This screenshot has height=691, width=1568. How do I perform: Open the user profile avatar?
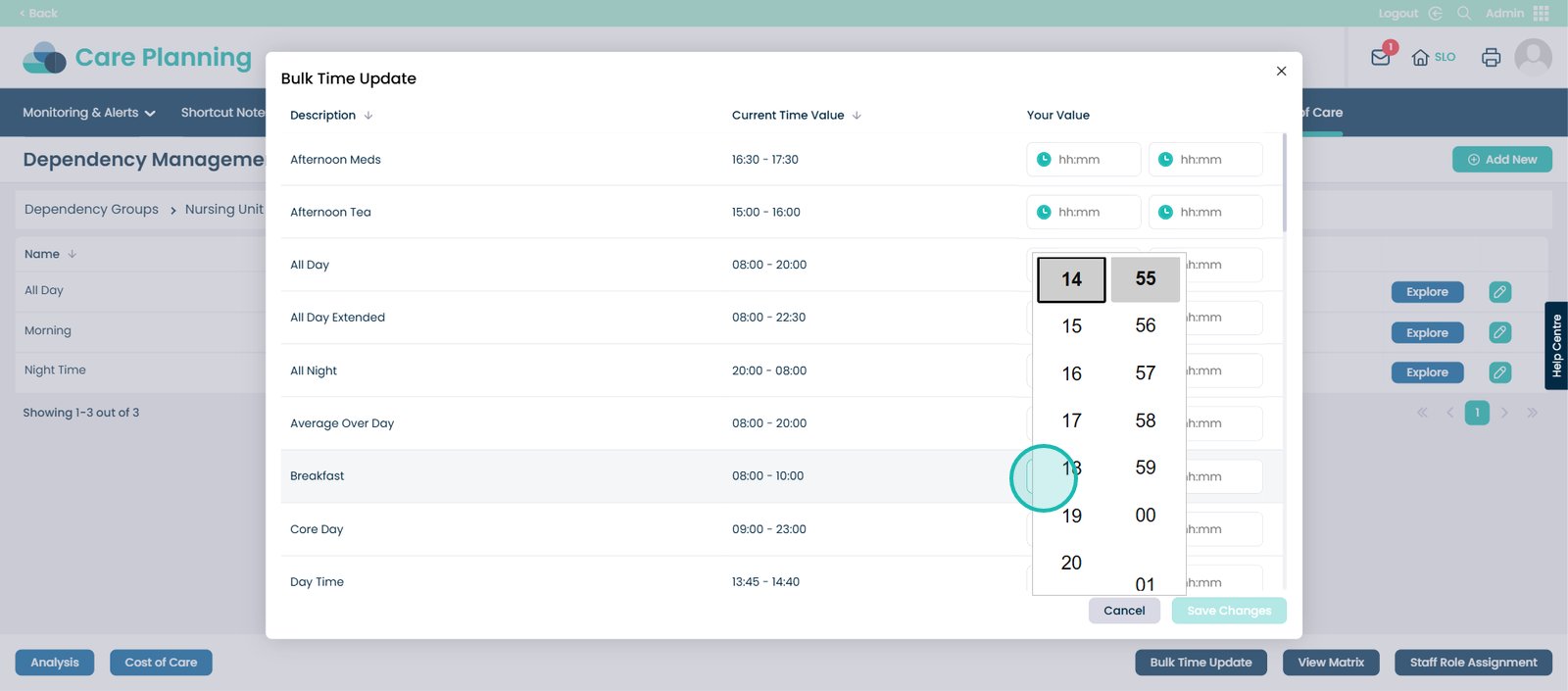pos(1533,57)
